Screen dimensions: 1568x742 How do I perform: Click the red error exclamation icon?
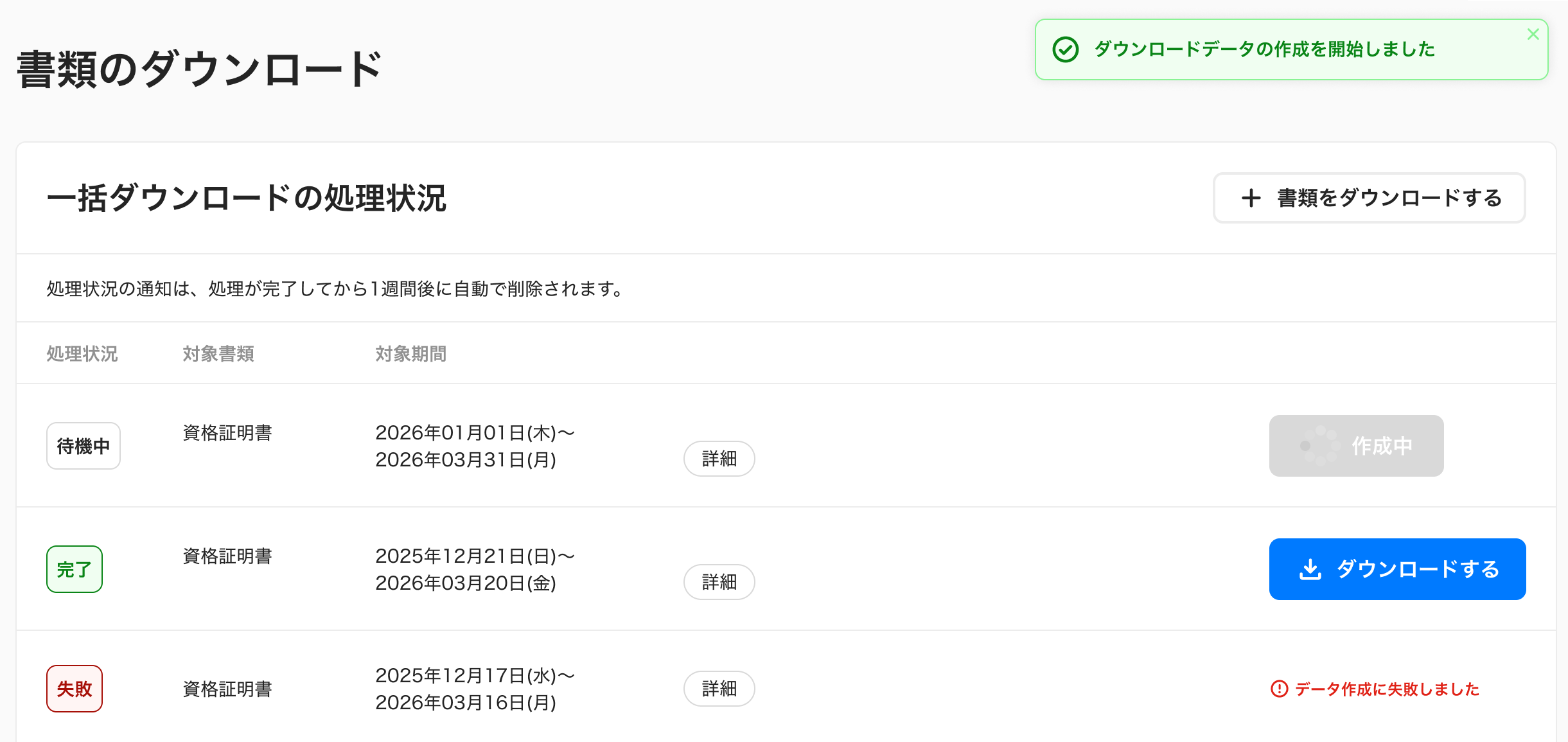pyautogui.click(x=1279, y=689)
